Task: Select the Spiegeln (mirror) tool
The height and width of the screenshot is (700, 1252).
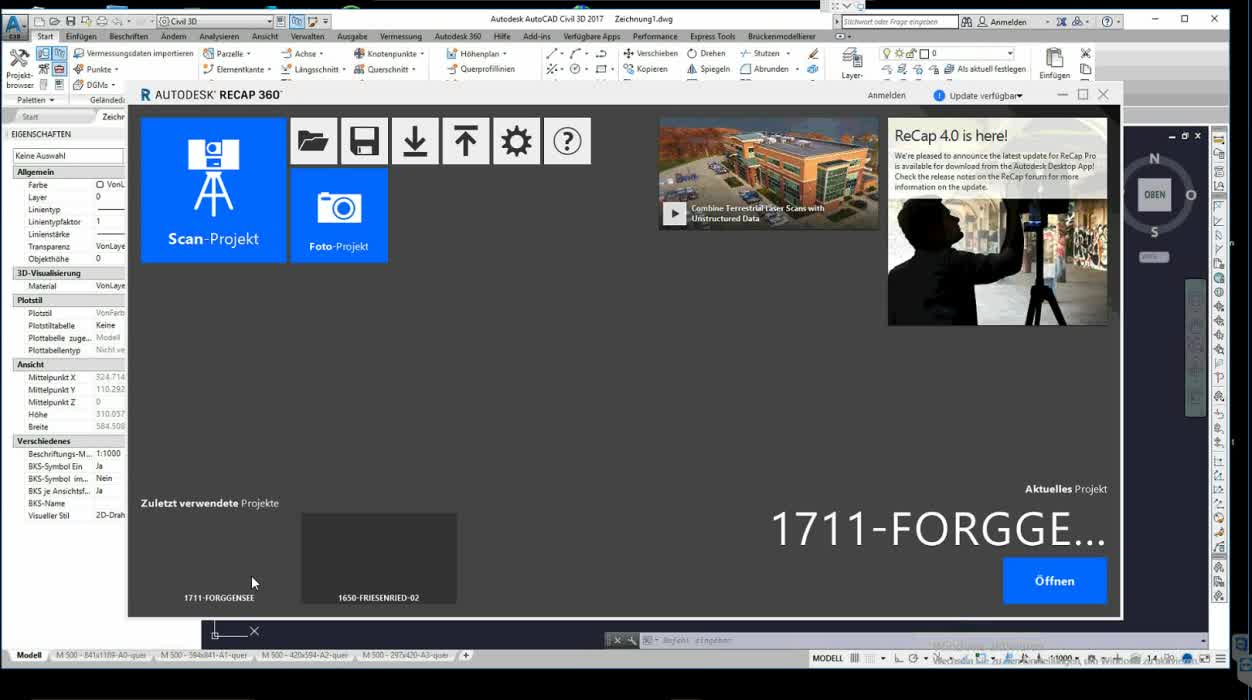Action: tap(708, 69)
